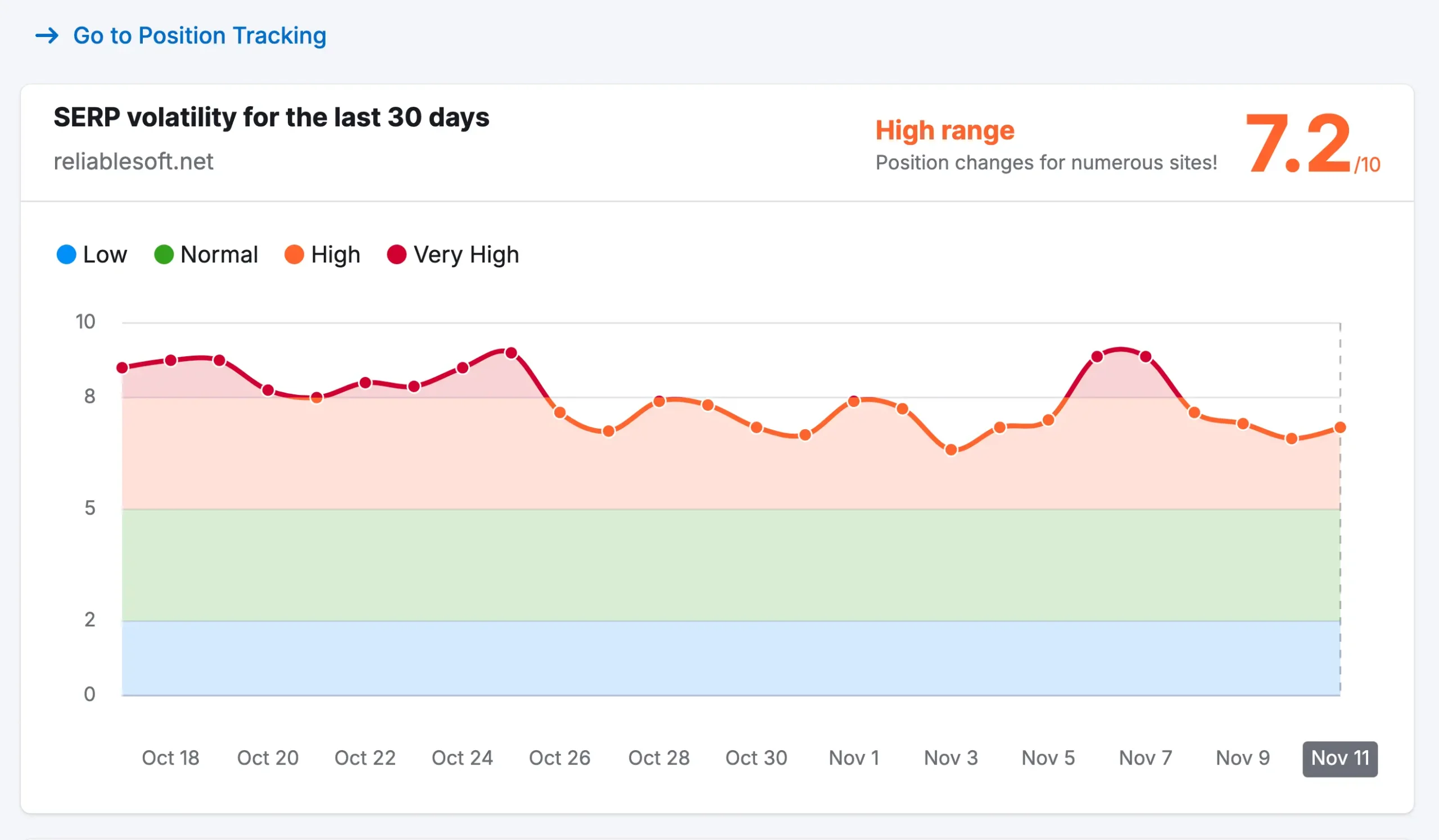
Task: Click the Nov 11 data point on chart
Action: pos(1340,428)
